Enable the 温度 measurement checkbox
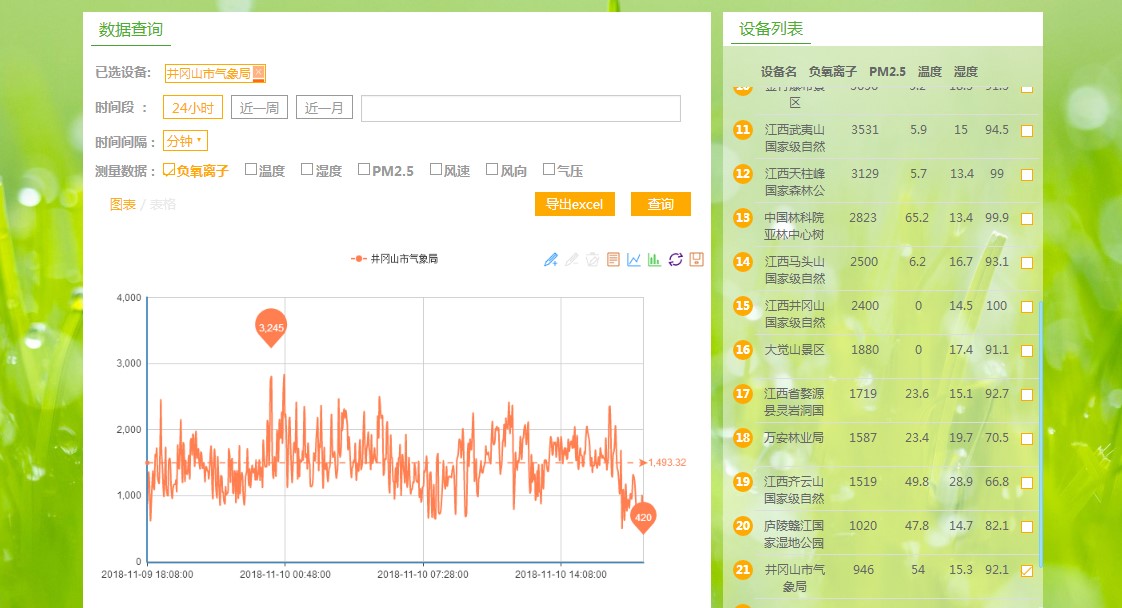 pyautogui.click(x=251, y=170)
